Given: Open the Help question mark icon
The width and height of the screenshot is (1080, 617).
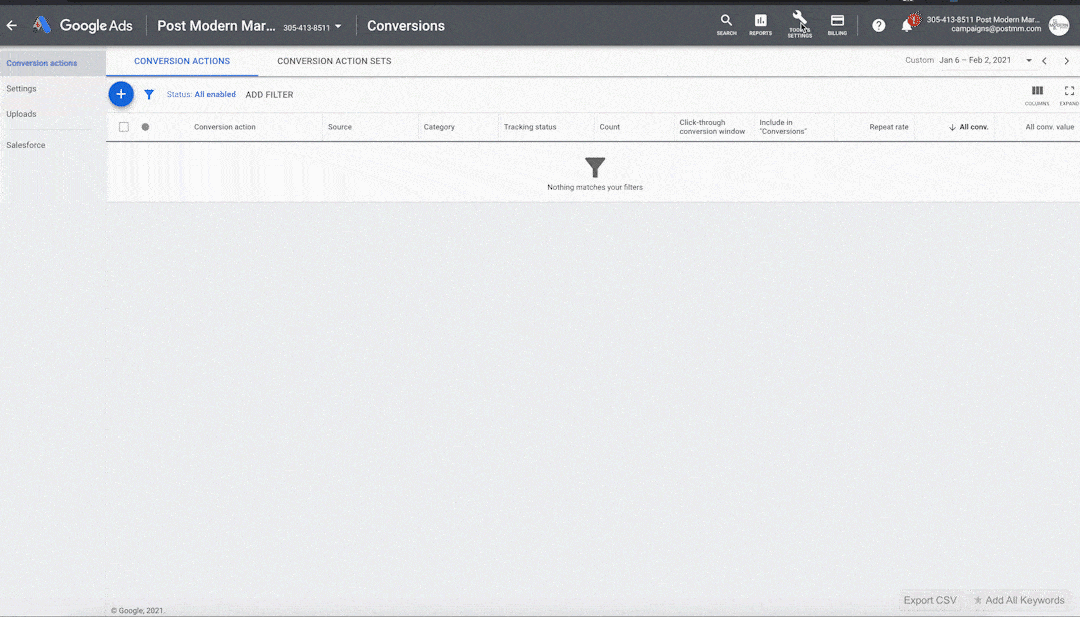Looking at the screenshot, I should pos(878,26).
